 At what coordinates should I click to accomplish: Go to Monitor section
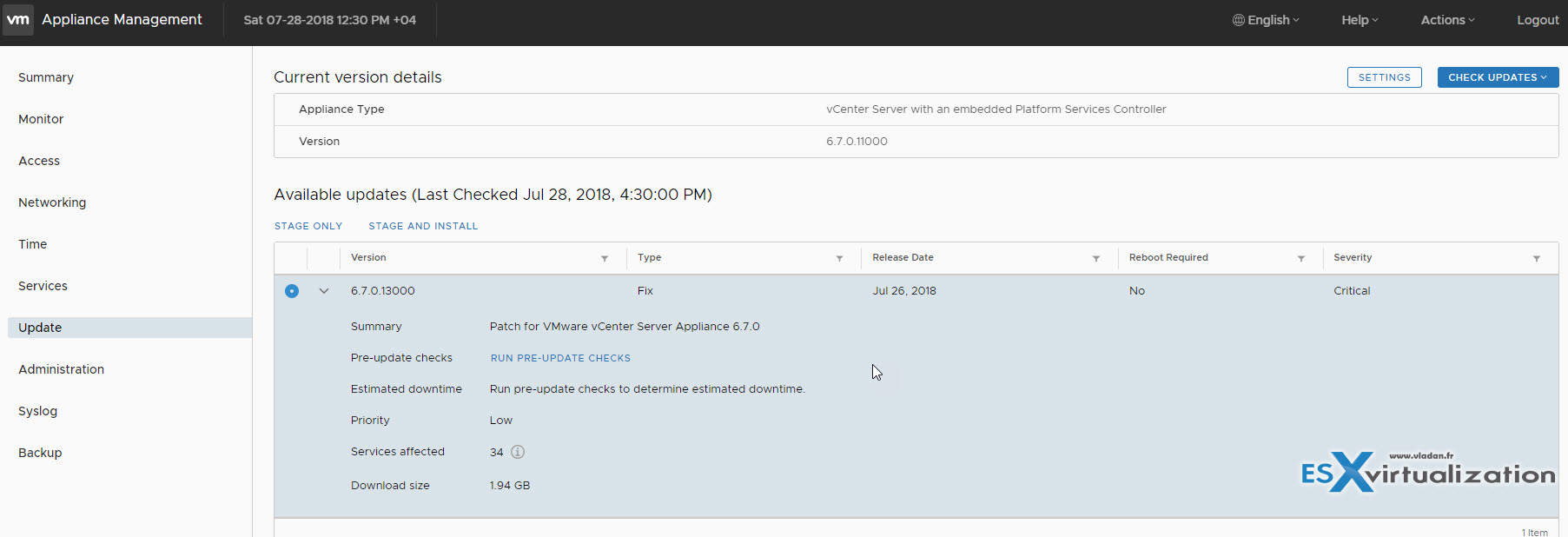pos(41,119)
